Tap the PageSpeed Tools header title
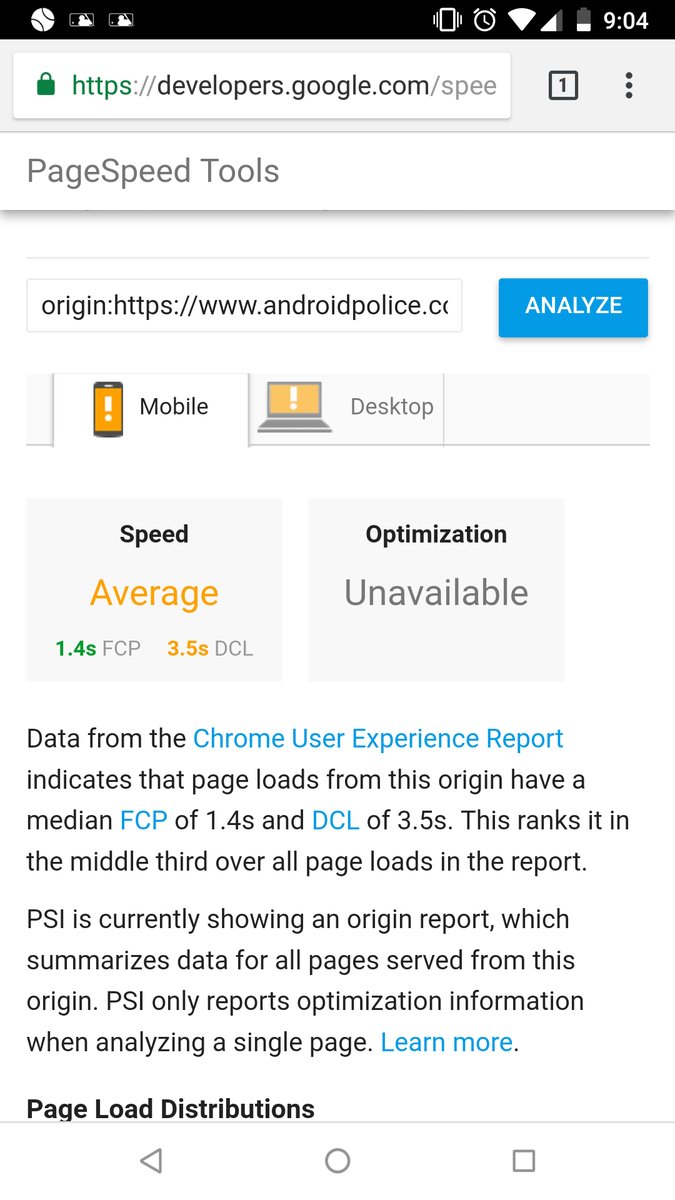675x1200 pixels. [153, 171]
